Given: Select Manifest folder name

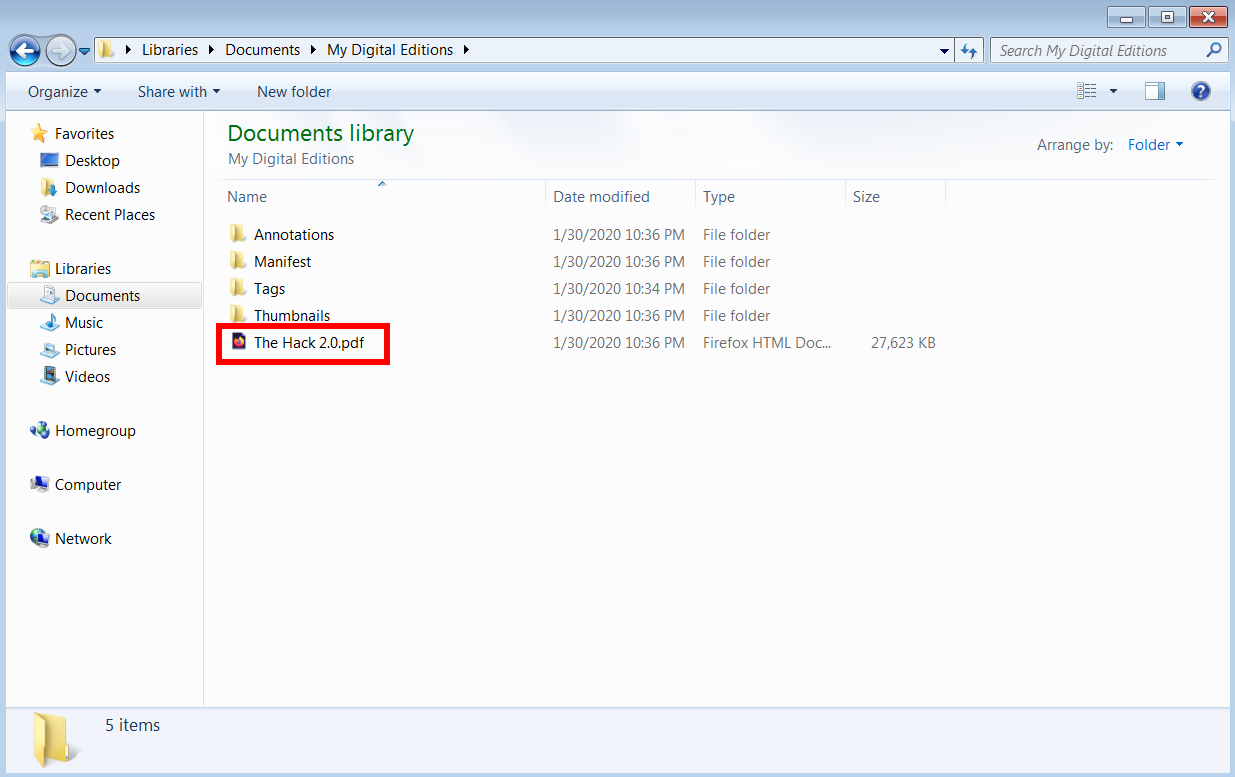Looking at the screenshot, I should click(x=282, y=261).
